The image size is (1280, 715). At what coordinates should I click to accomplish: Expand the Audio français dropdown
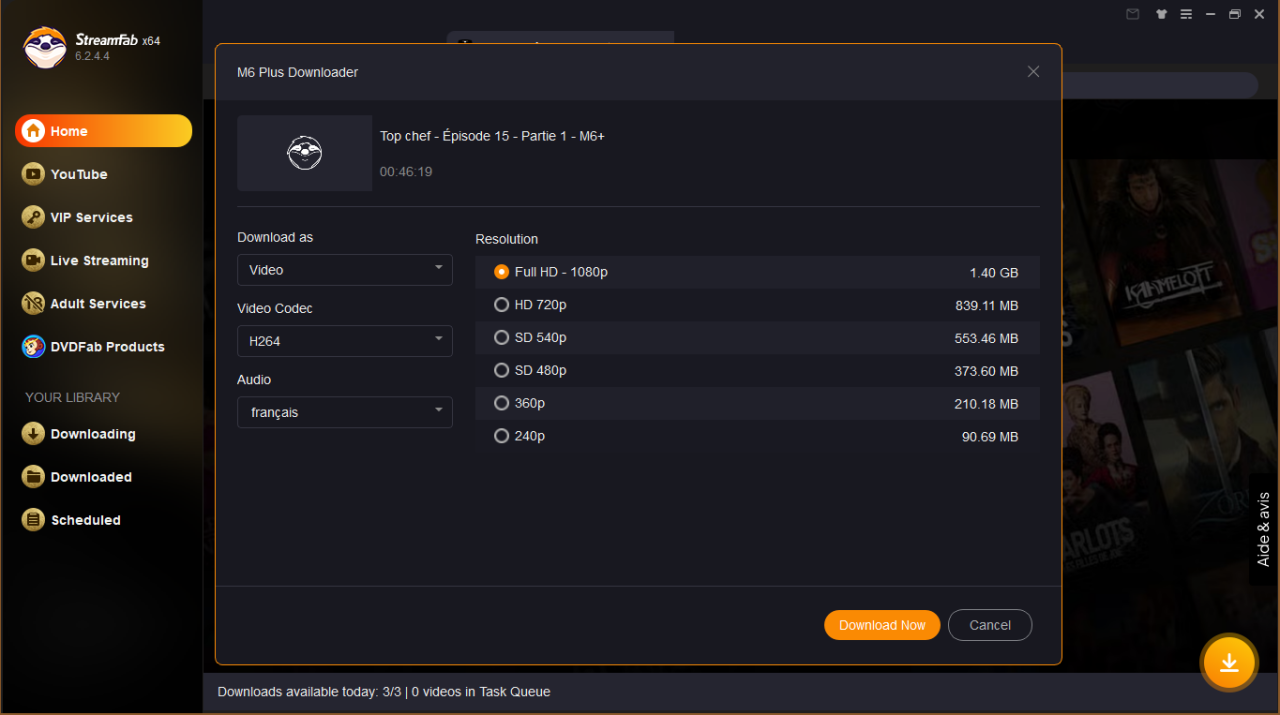tap(344, 412)
